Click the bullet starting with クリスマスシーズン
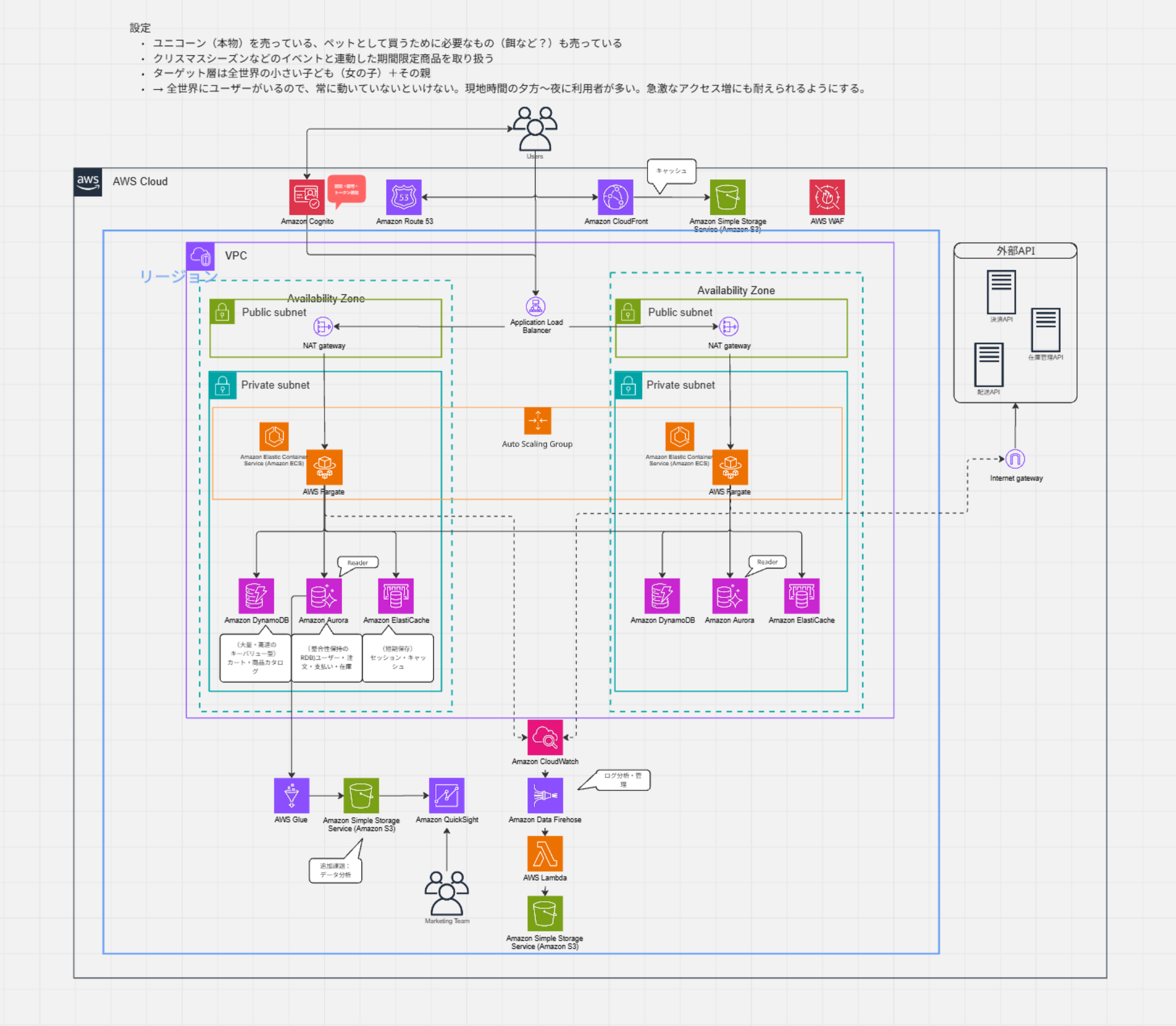 pyautogui.click(x=323, y=58)
